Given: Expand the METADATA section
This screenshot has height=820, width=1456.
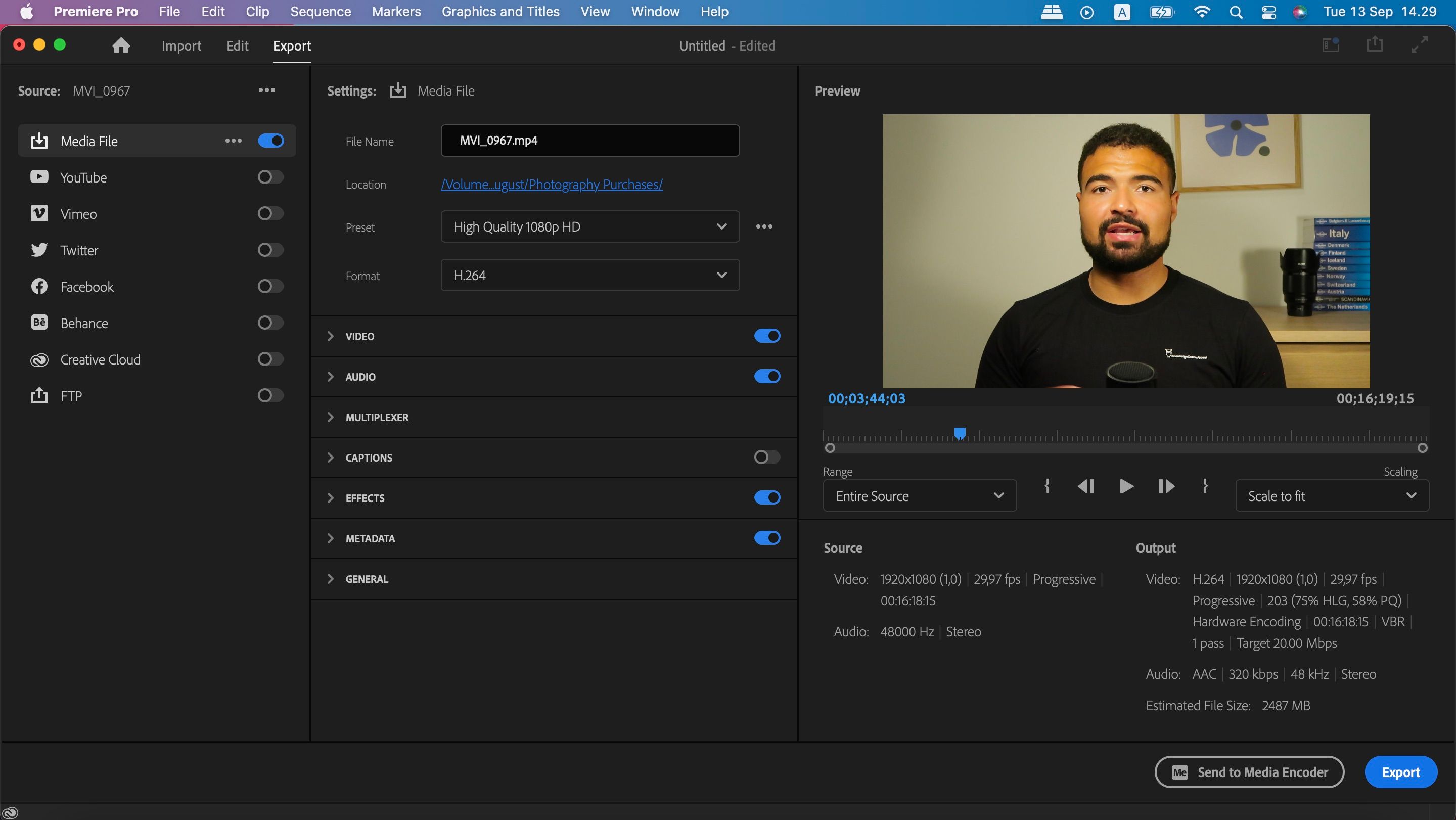Looking at the screenshot, I should 329,538.
